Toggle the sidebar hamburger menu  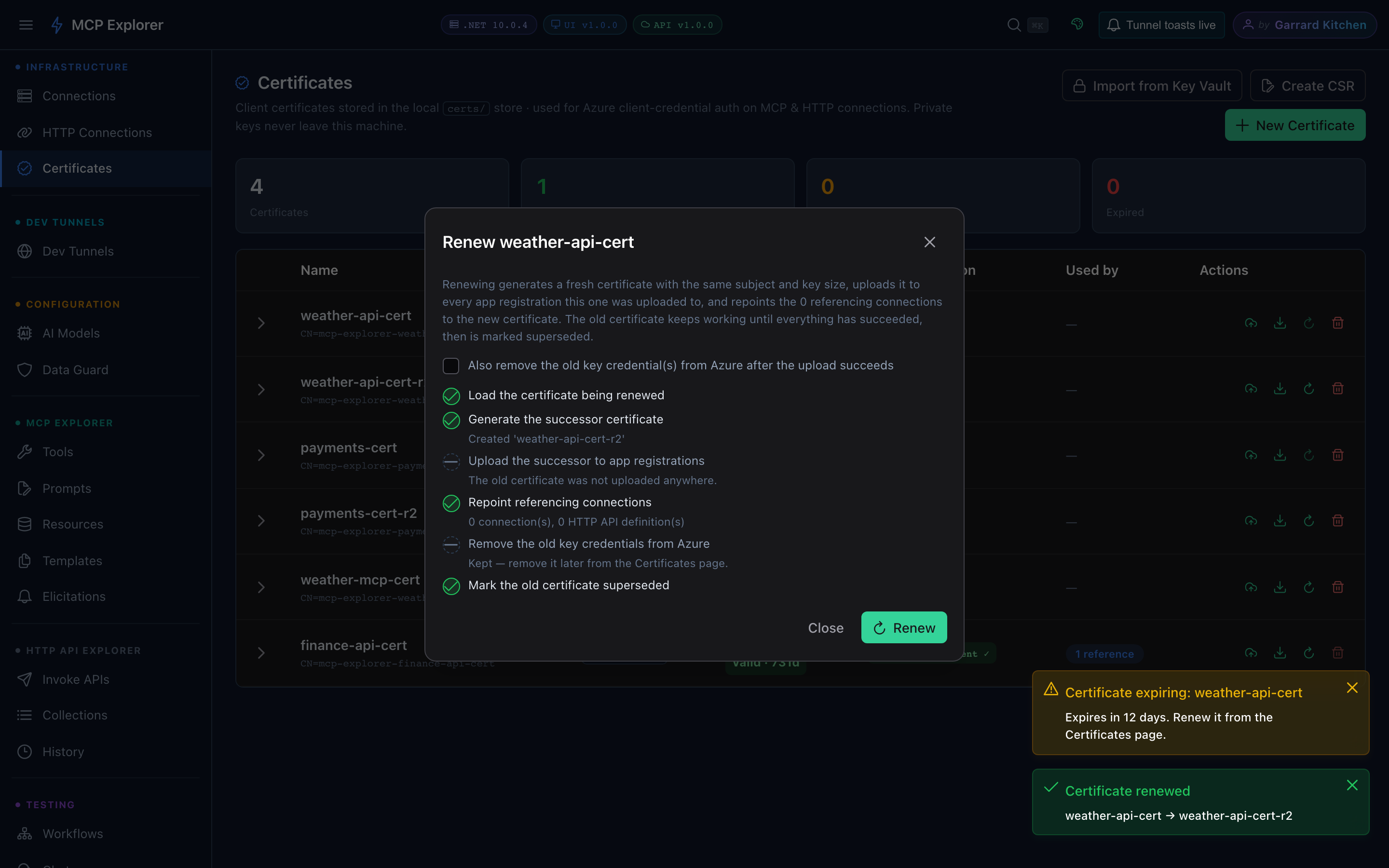pos(26,25)
